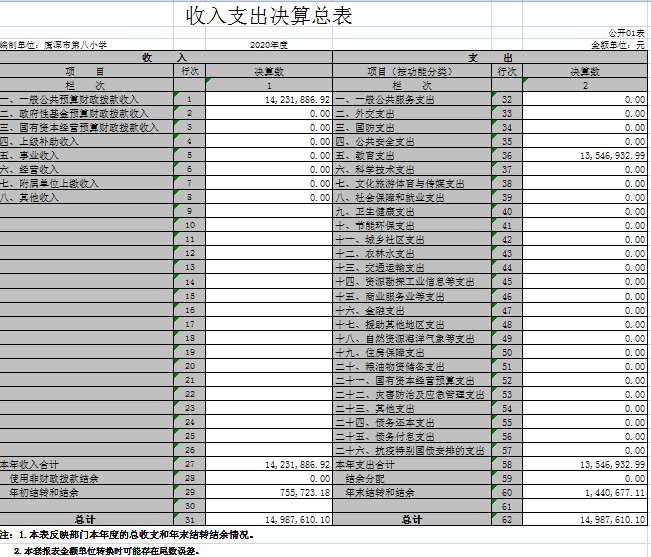
Task: Select the 本年收入合计 cell
Action: (x=86, y=464)
